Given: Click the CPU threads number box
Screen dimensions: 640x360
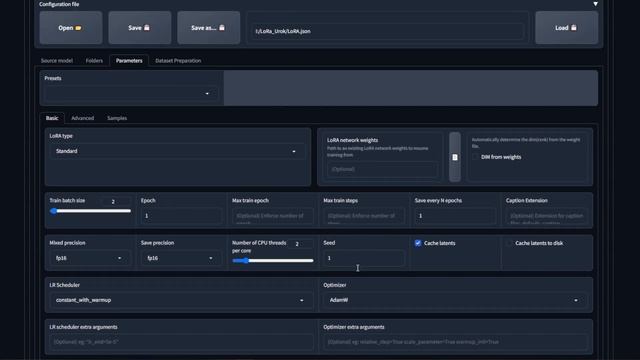Looking at the screenshot, I should tap(300, 244).
